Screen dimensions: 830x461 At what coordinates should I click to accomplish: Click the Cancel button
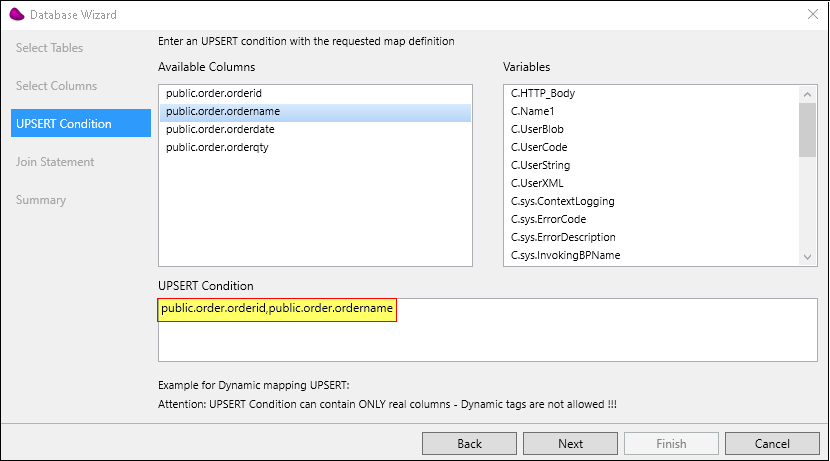point(772,444)
